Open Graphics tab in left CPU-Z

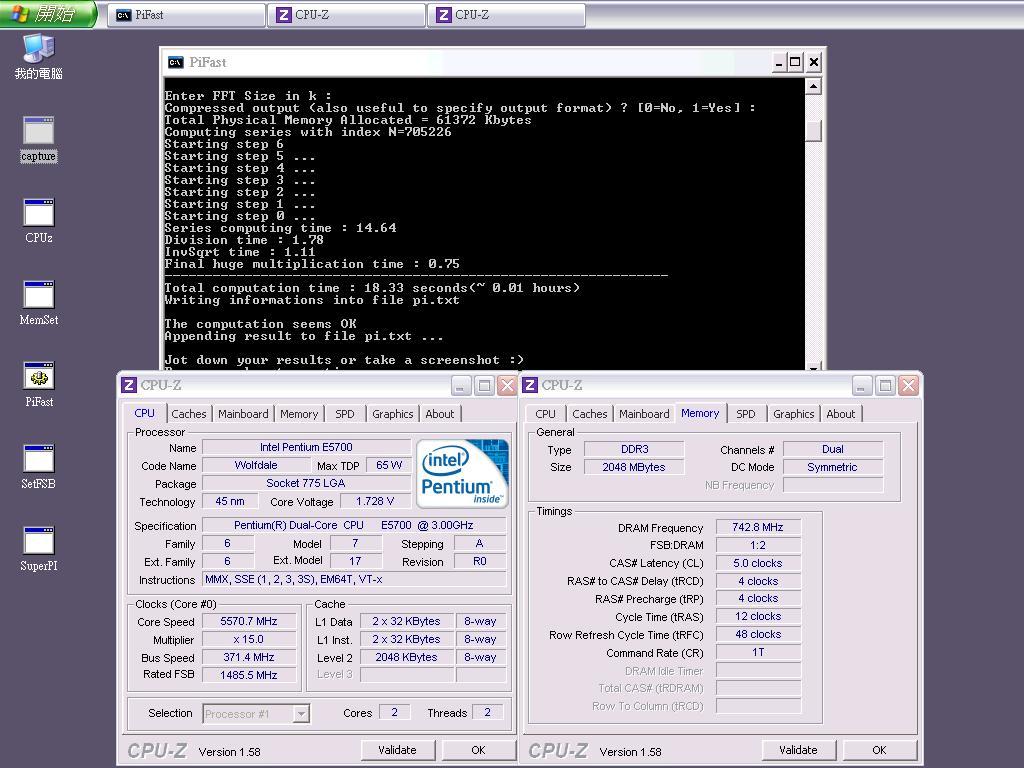click(x=392, y=414)
